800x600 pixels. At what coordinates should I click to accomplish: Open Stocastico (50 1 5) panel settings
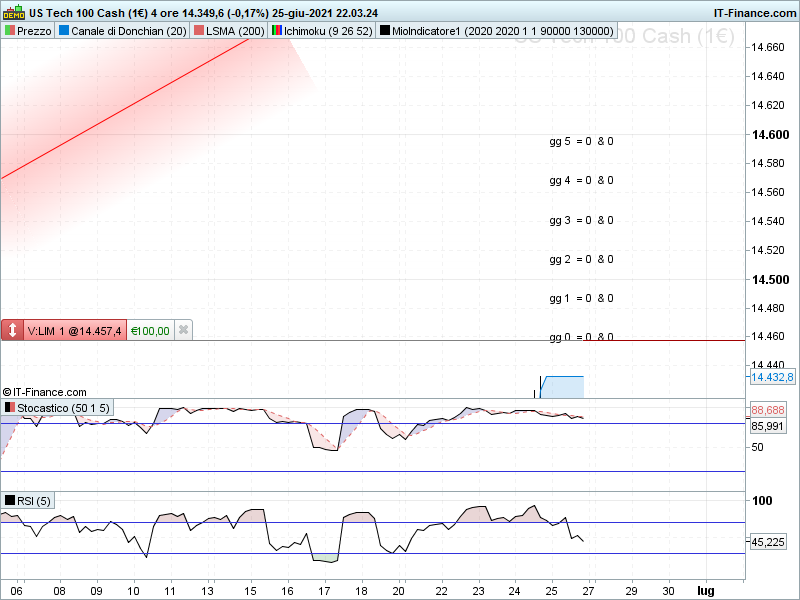click(x=63, y=408)
